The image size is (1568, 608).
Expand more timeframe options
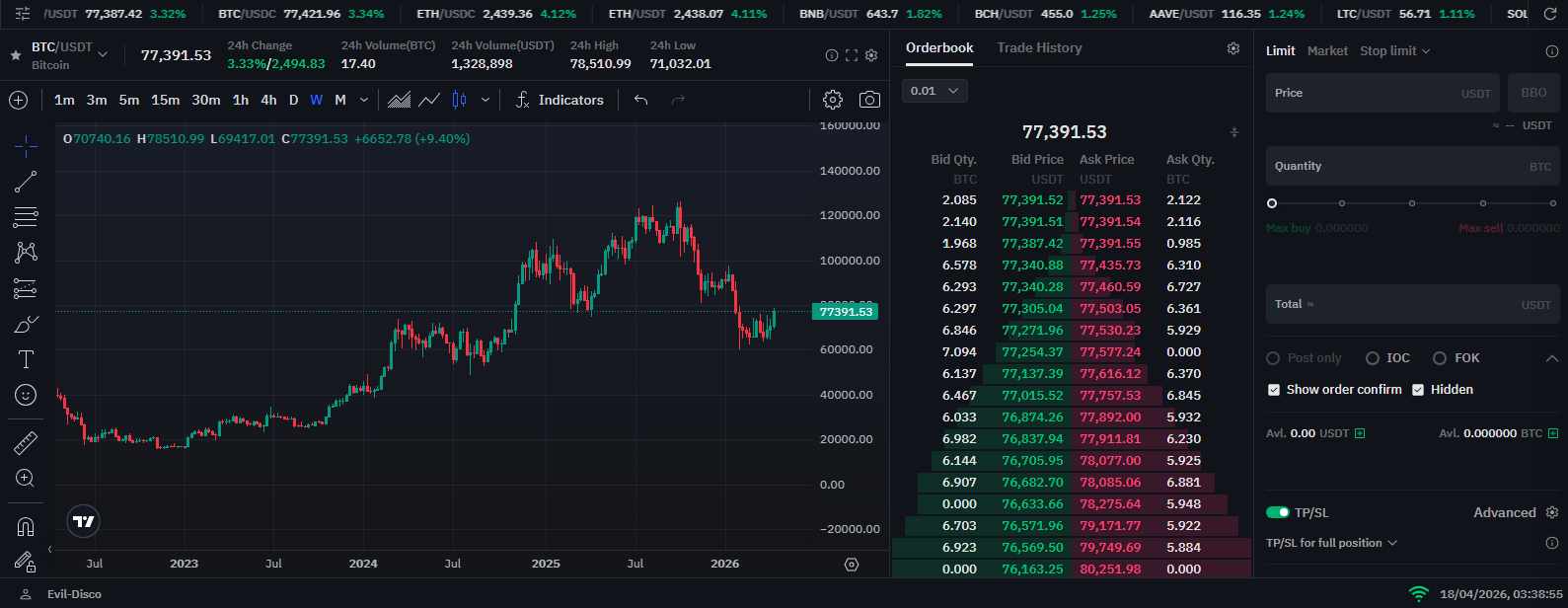pyautogui.click(x=364, y=100)
